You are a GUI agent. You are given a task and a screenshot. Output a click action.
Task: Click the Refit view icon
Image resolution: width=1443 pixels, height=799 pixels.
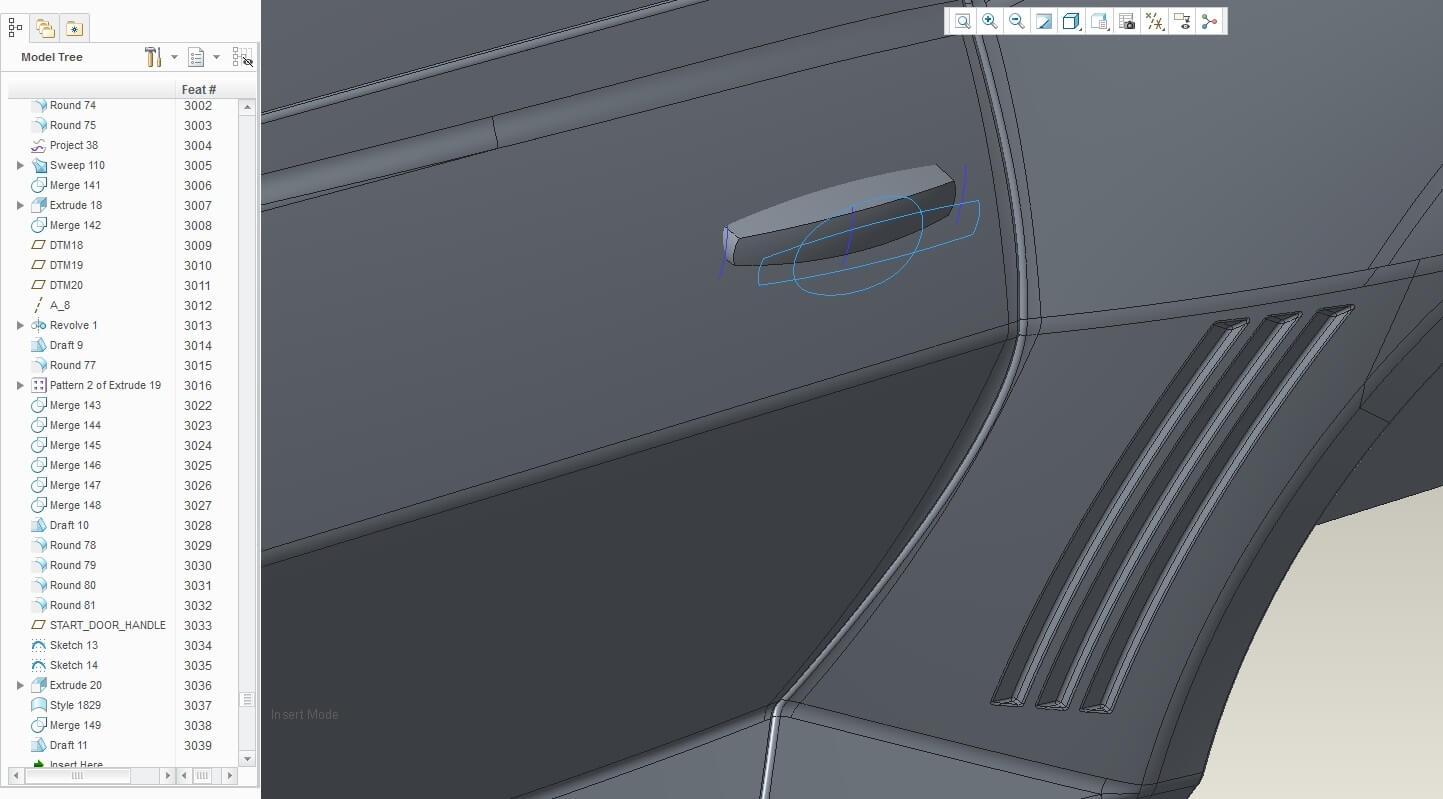962,21
